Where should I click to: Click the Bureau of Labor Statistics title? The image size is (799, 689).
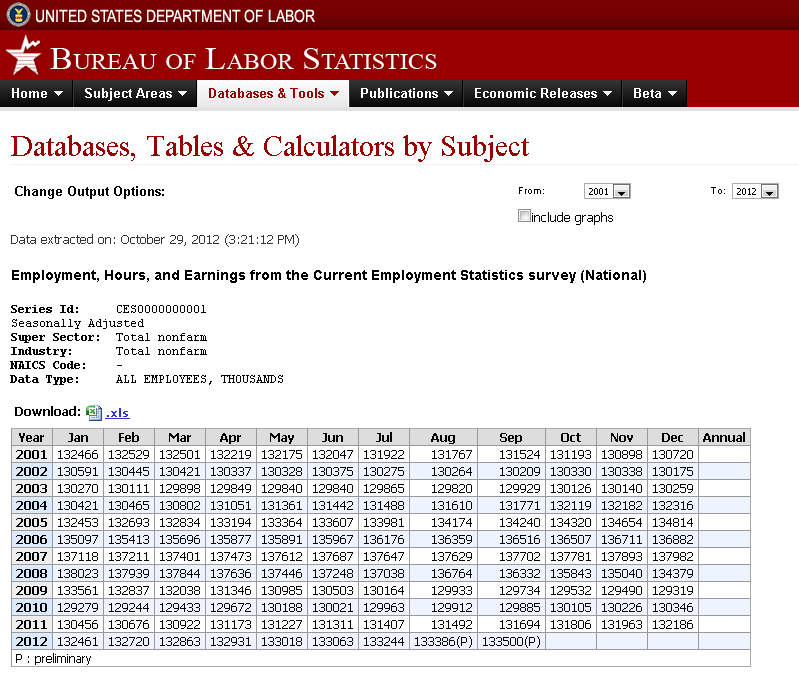click(x=243, y=59)
